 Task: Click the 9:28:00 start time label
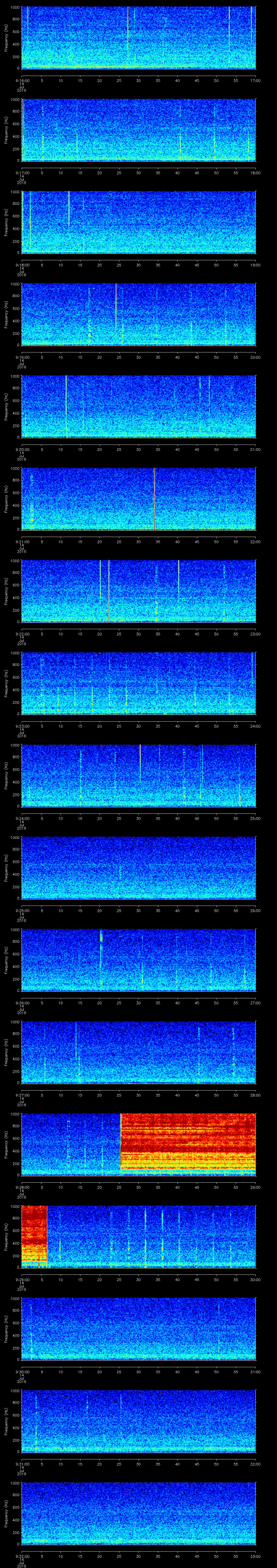(22, 1187)
